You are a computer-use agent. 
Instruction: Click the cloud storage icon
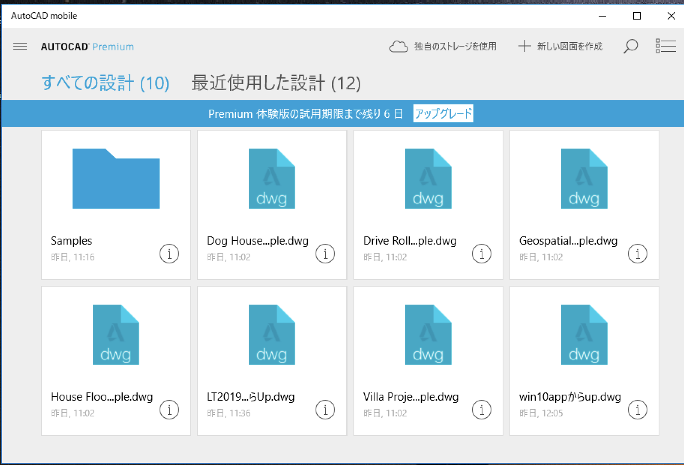[398, 46]
